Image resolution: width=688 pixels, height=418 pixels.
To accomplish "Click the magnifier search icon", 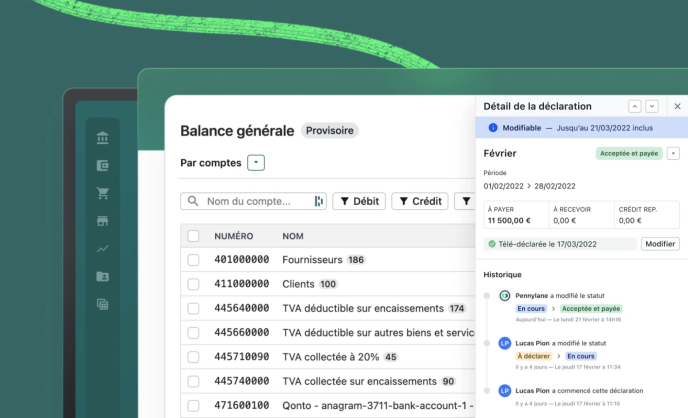I will click(193, 201).
